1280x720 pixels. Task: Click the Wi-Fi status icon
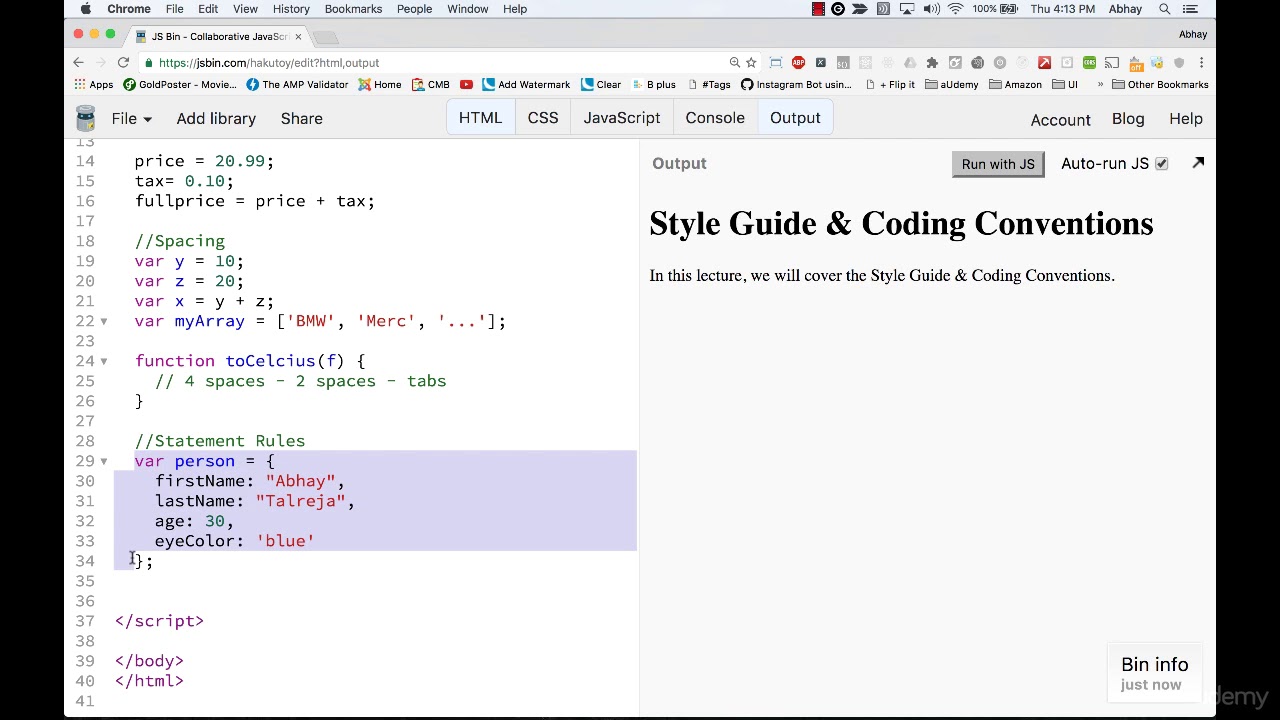(955, 9)
